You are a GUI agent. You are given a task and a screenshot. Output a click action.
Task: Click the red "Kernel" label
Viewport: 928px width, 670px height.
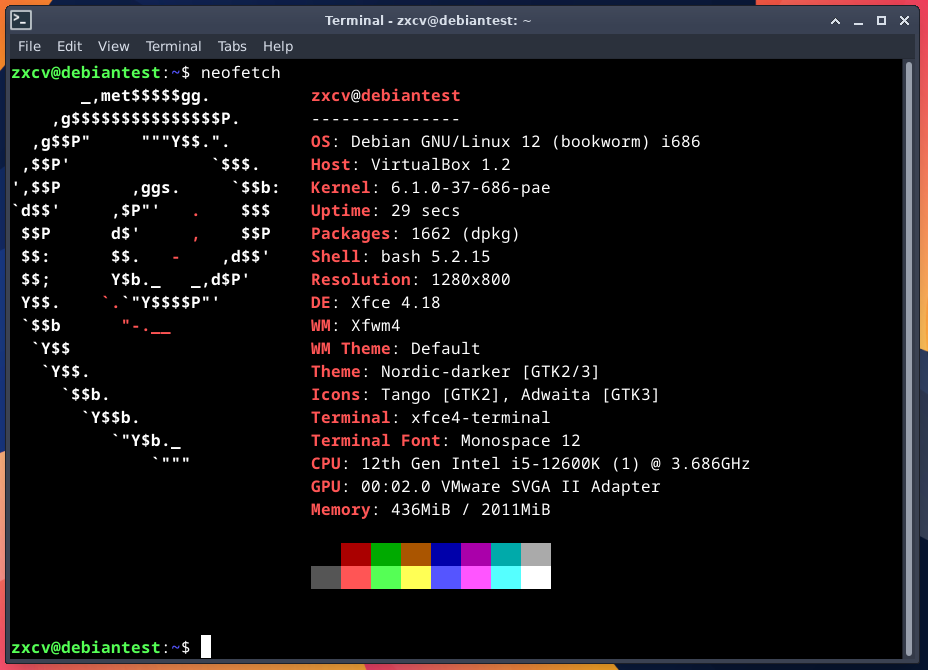341,188
